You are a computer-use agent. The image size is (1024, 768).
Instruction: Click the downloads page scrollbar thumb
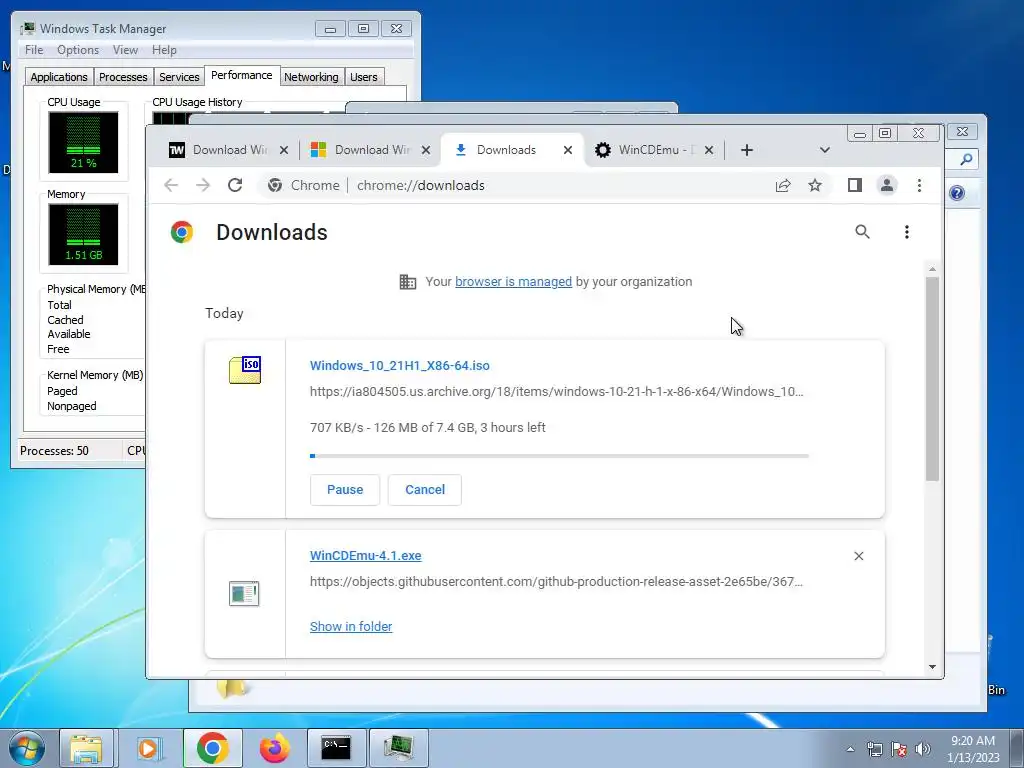932,379
